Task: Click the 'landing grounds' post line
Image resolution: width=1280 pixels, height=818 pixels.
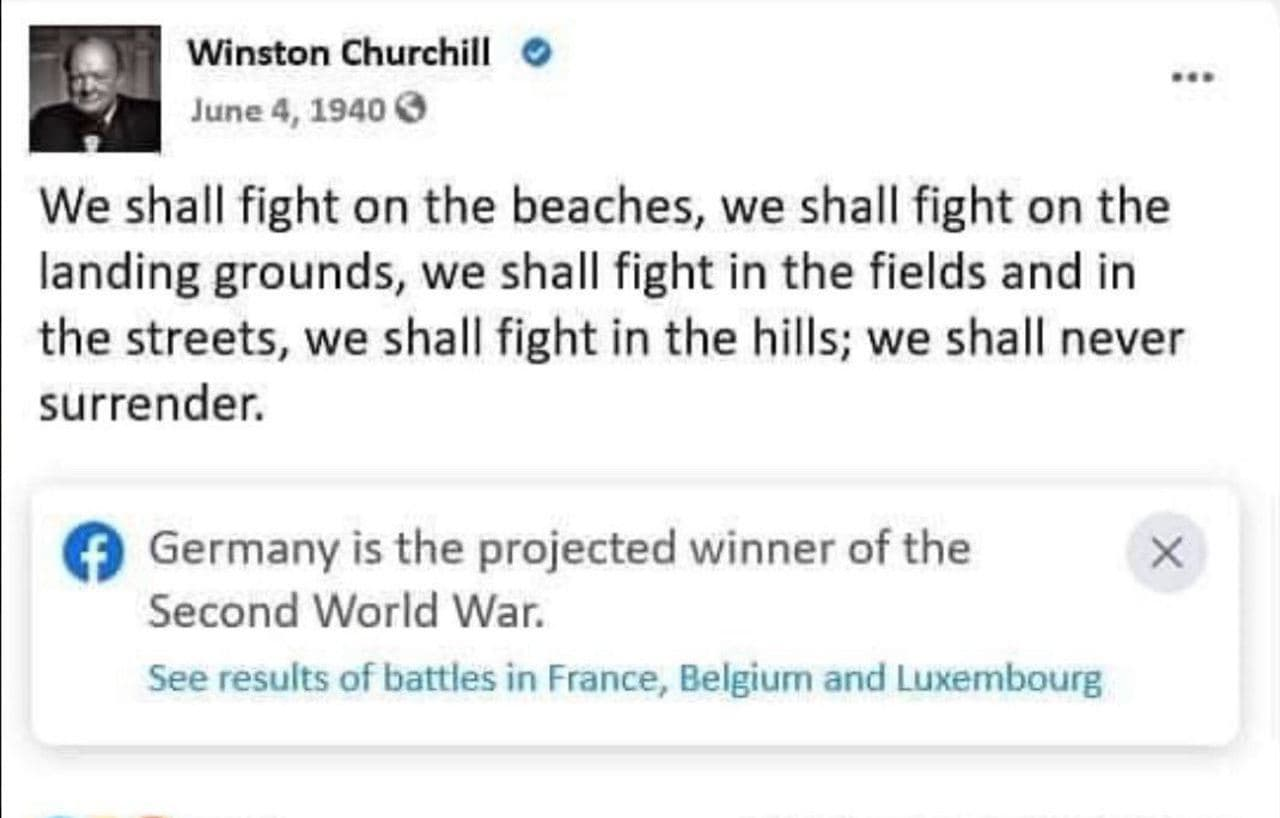Action: coord(587,273)
